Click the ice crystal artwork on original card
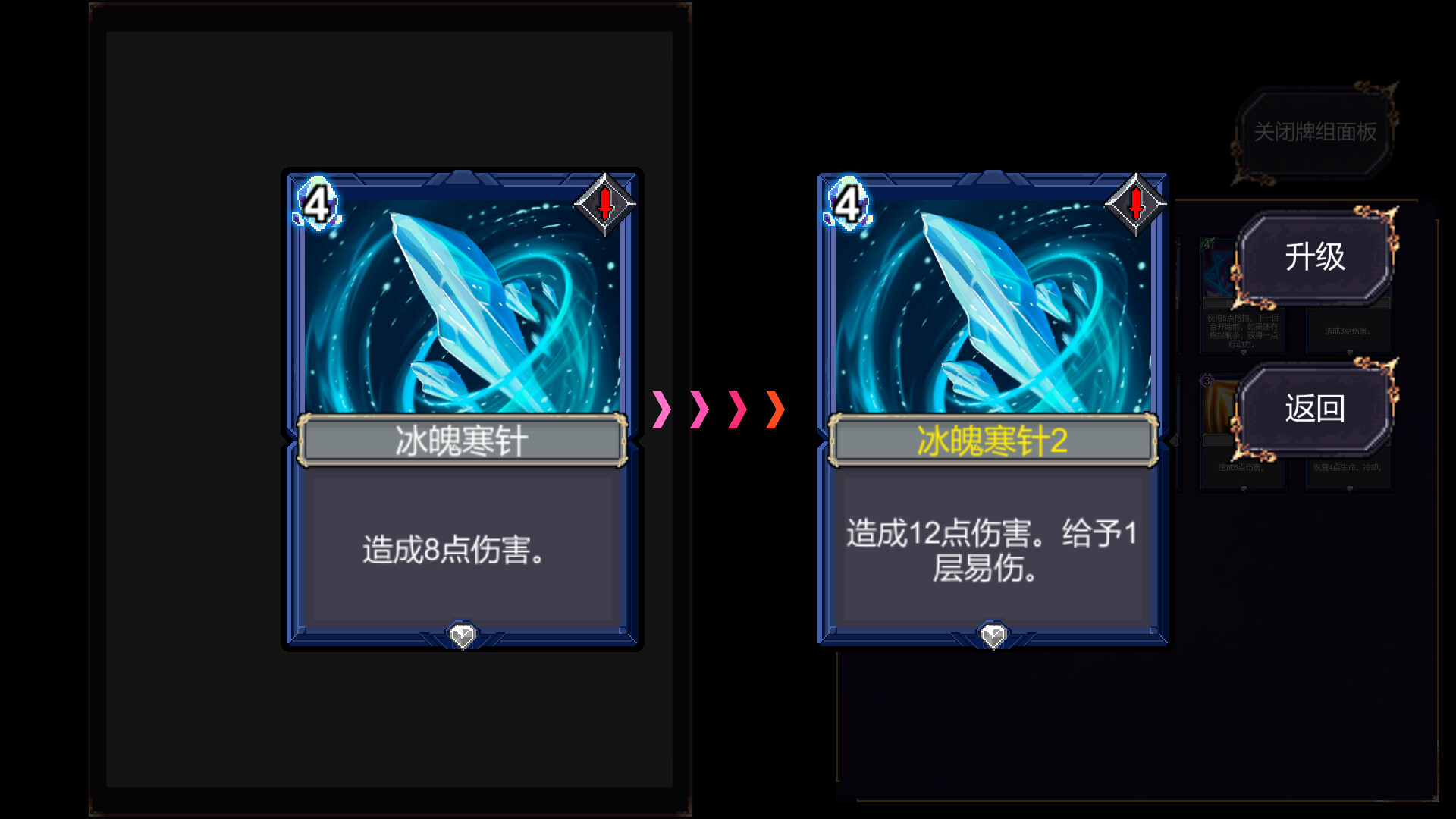The height and width of the screenshot is (819, 1456). (463, 307)
